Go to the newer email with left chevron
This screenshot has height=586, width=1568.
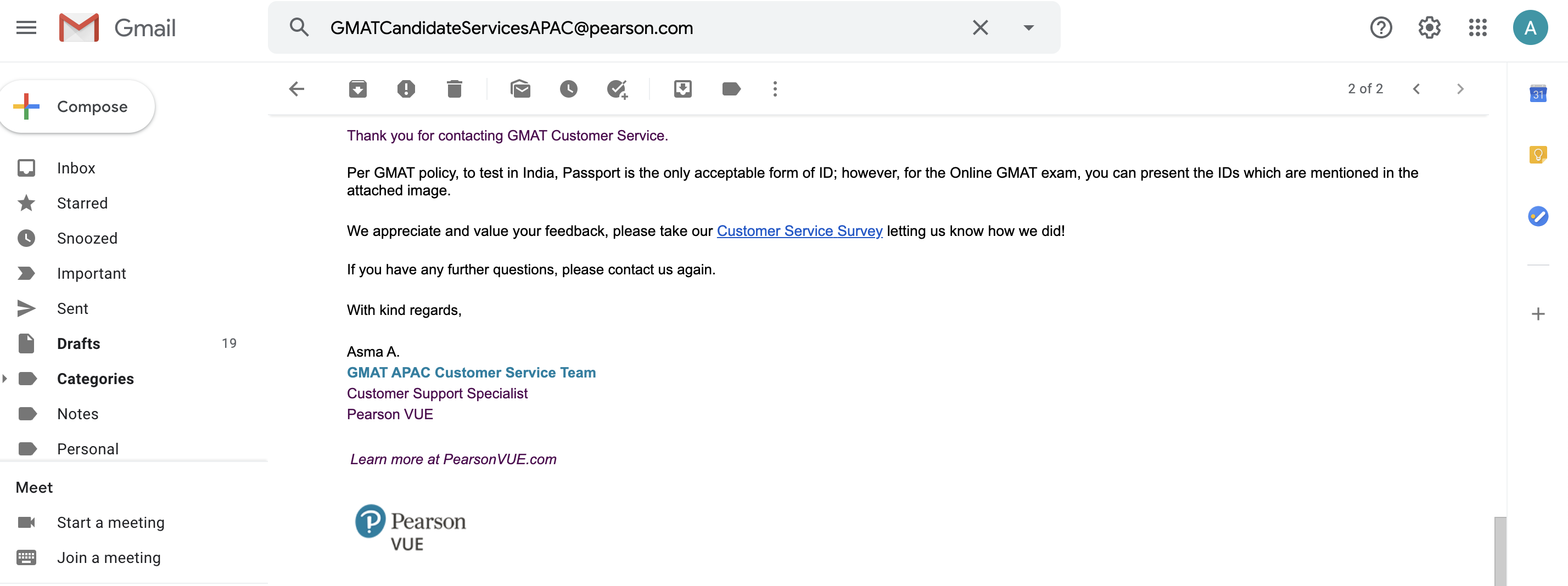coord(1417,89)
